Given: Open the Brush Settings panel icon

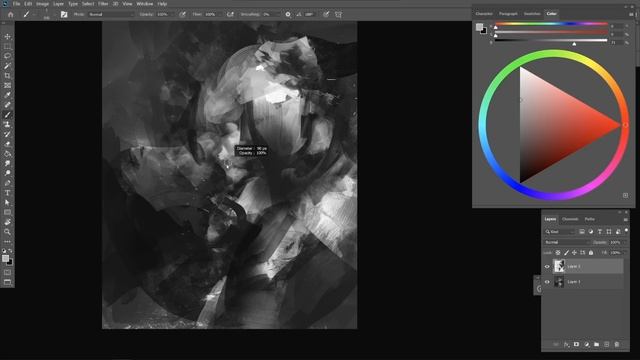Looking at the screenshot, I should [64, 14].
